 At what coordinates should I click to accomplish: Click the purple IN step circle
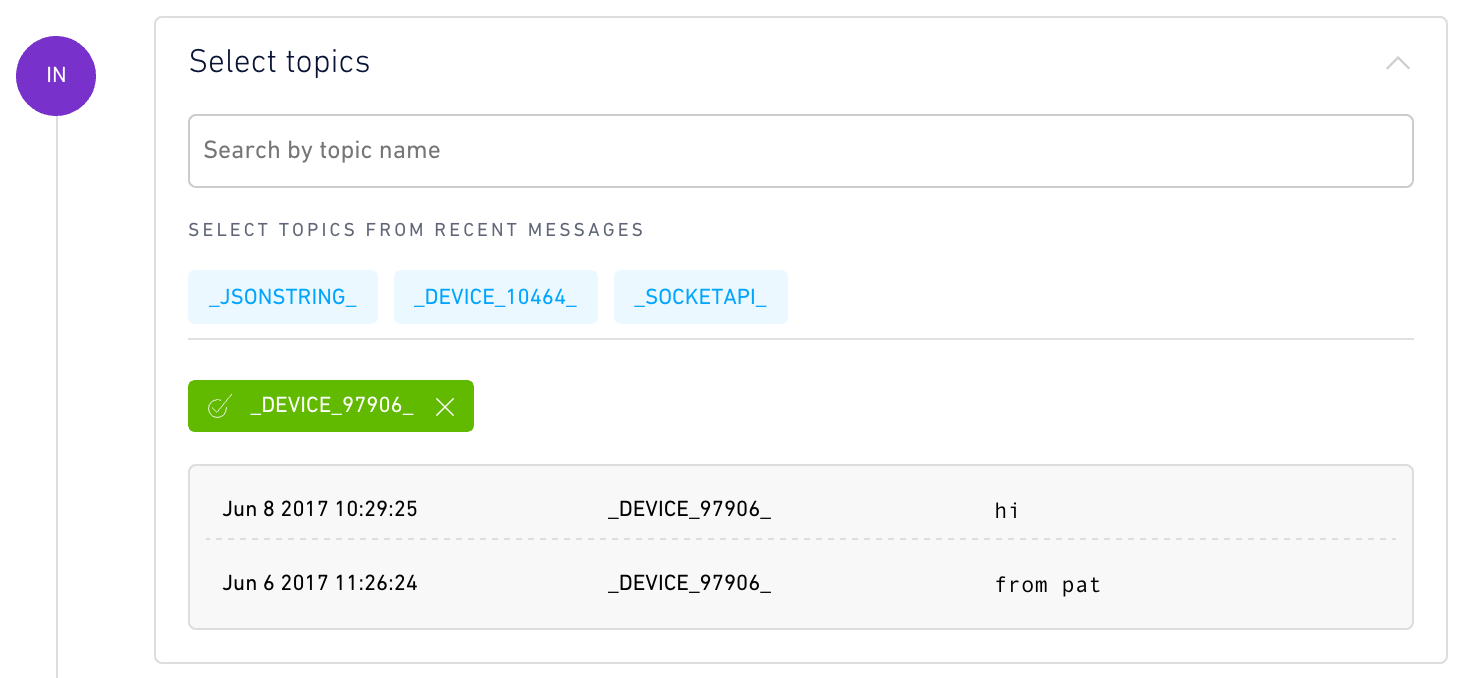[x=56, y=76]
